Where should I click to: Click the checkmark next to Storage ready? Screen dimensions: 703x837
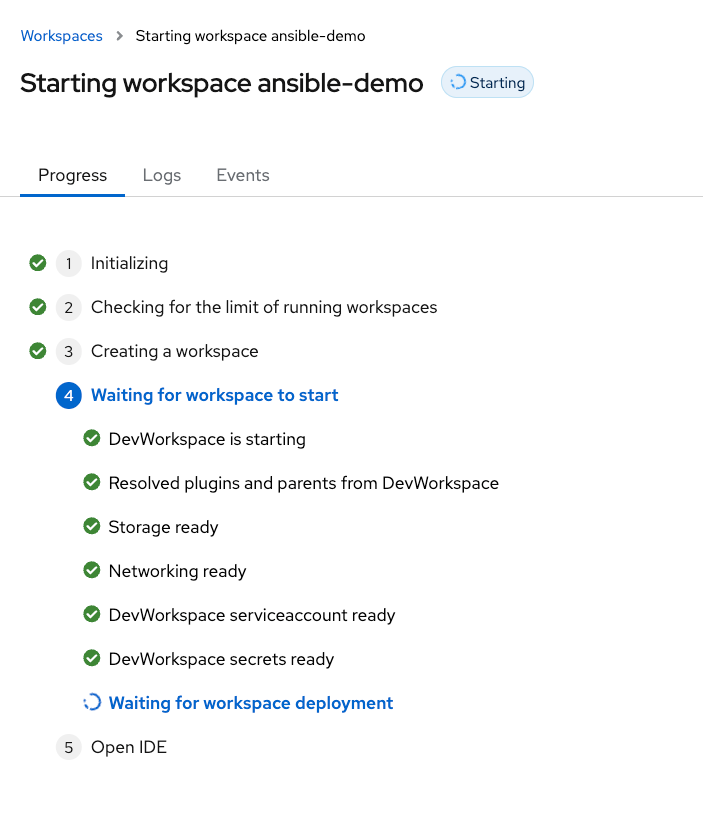coord(92,526)
